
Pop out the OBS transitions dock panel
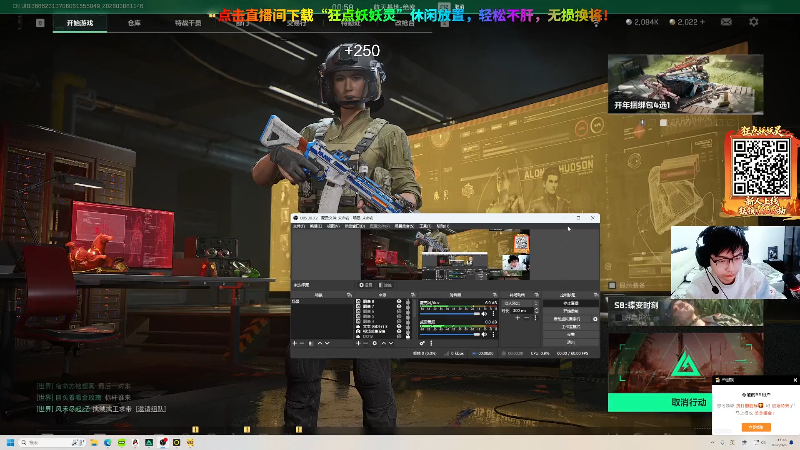coord(536,294)
